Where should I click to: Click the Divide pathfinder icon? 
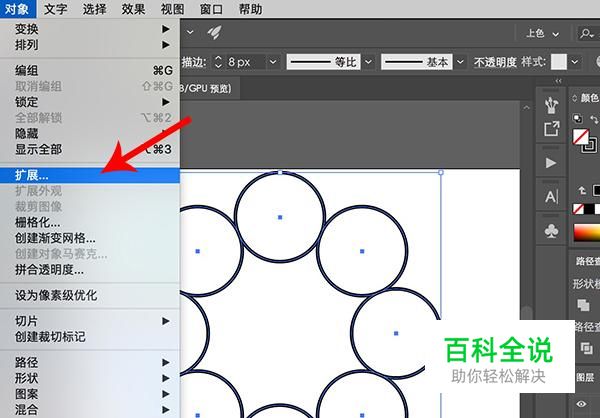(586, 348)
